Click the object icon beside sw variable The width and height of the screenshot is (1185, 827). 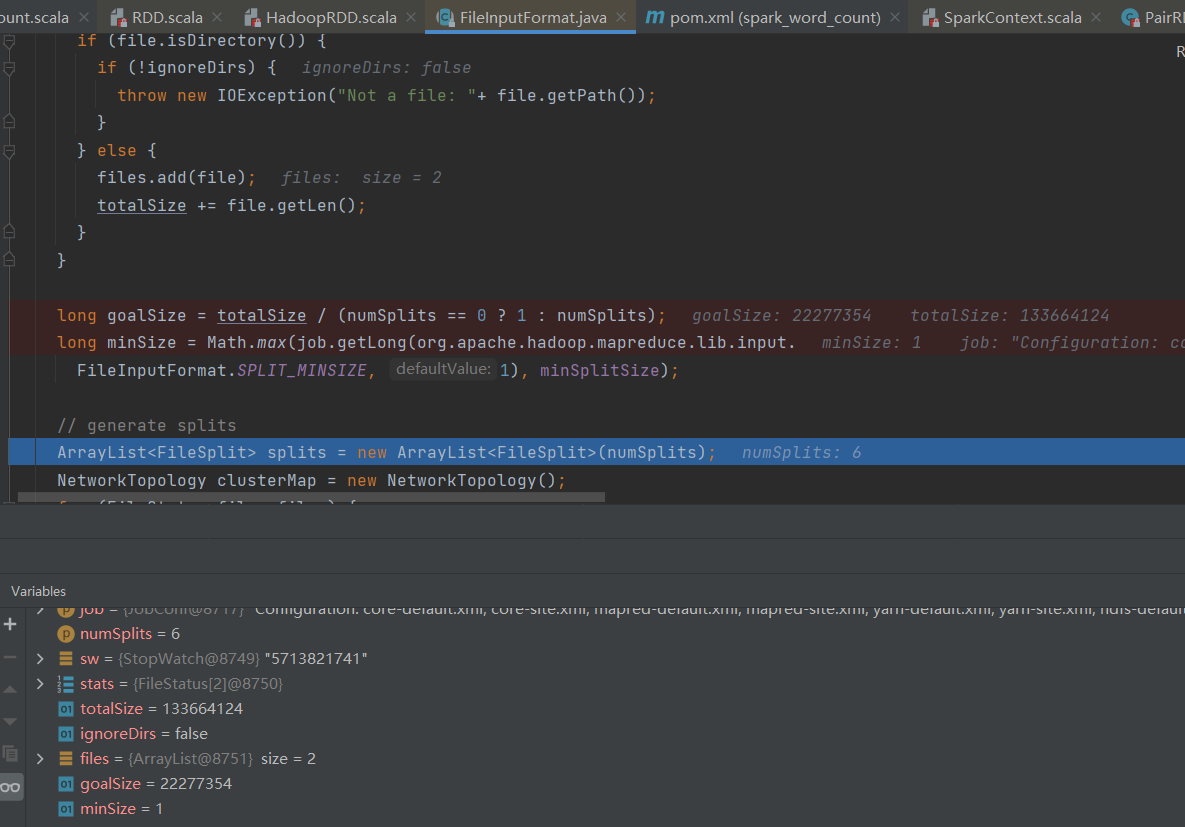[x=66, y=658]
